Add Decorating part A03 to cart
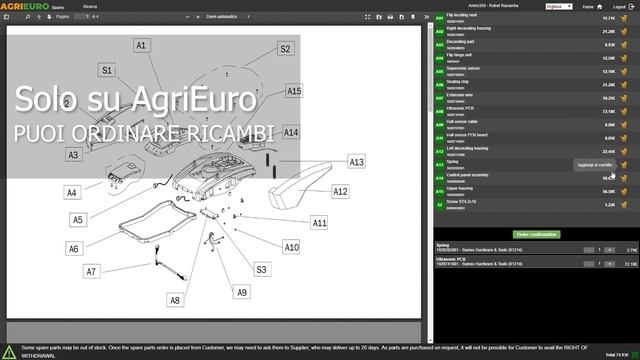This screenshot has width=640, height=360. [x=624, y=45]
